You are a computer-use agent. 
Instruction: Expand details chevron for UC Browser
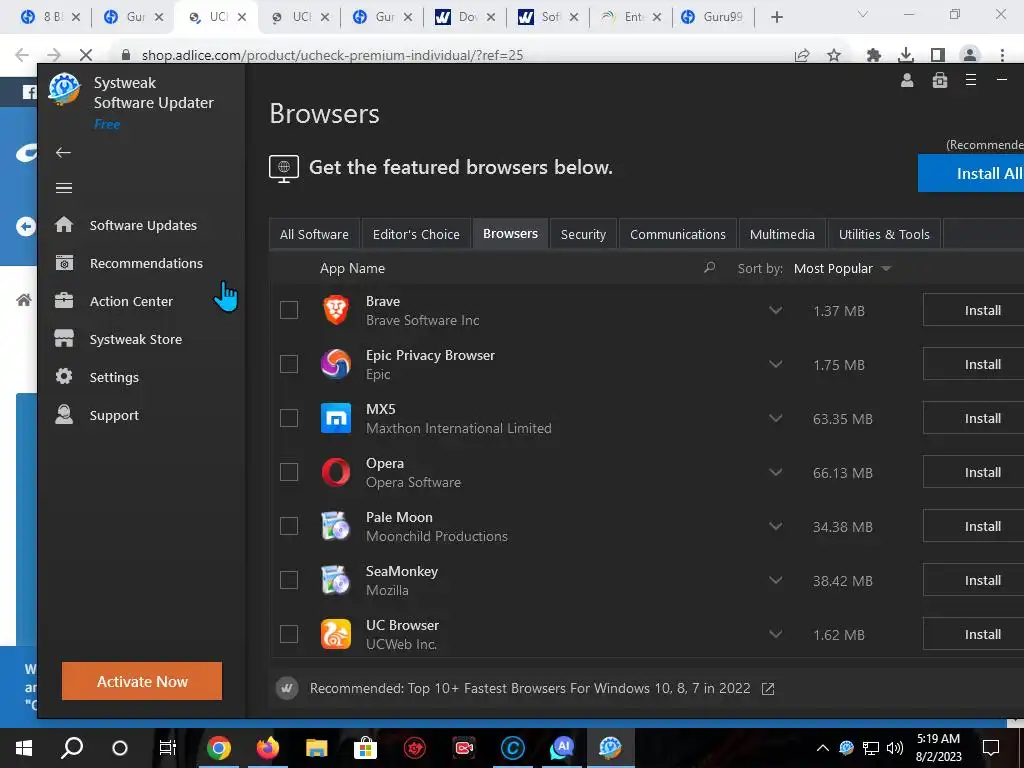775,634
